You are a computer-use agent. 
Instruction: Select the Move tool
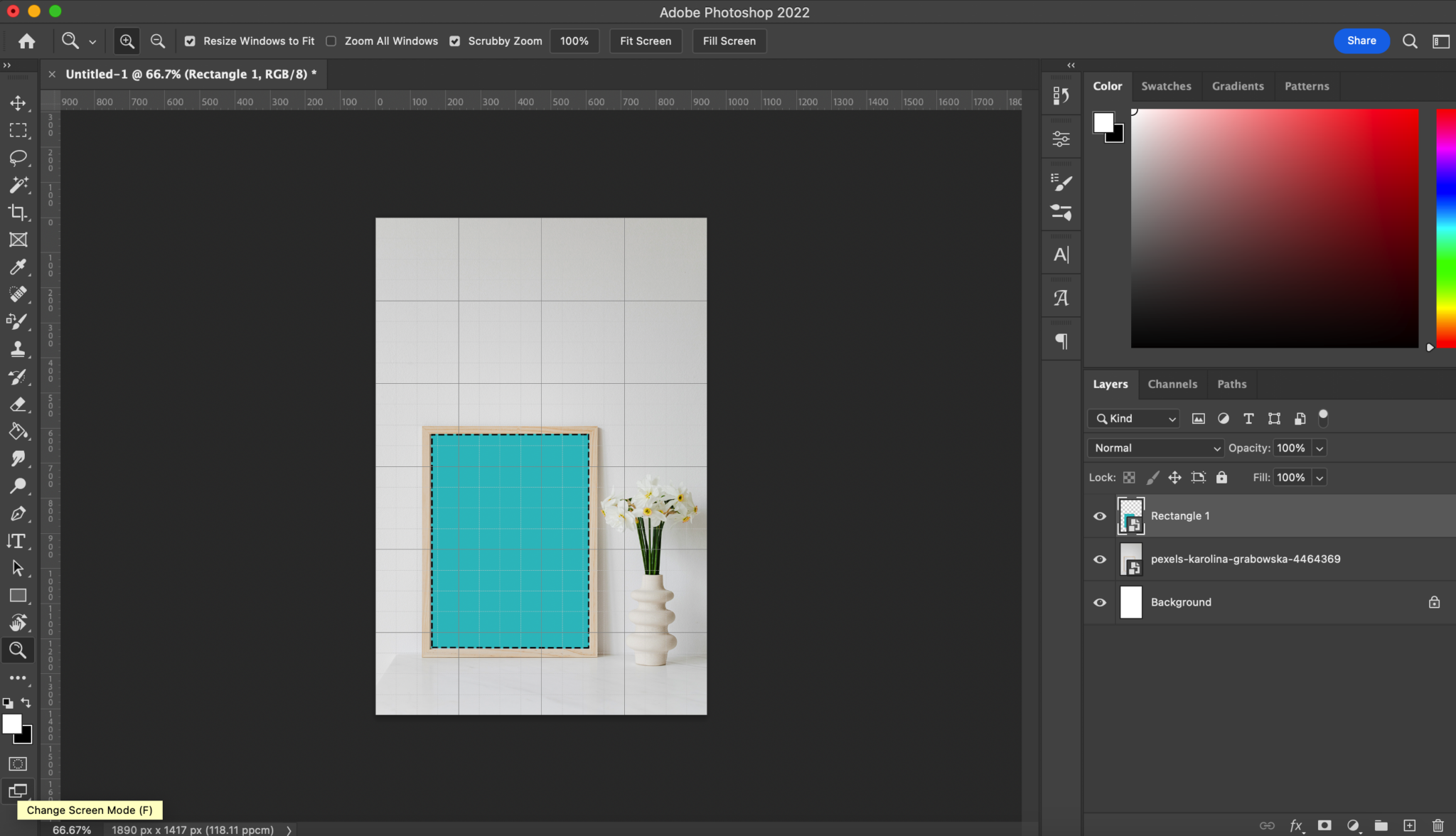click(18, 102)
